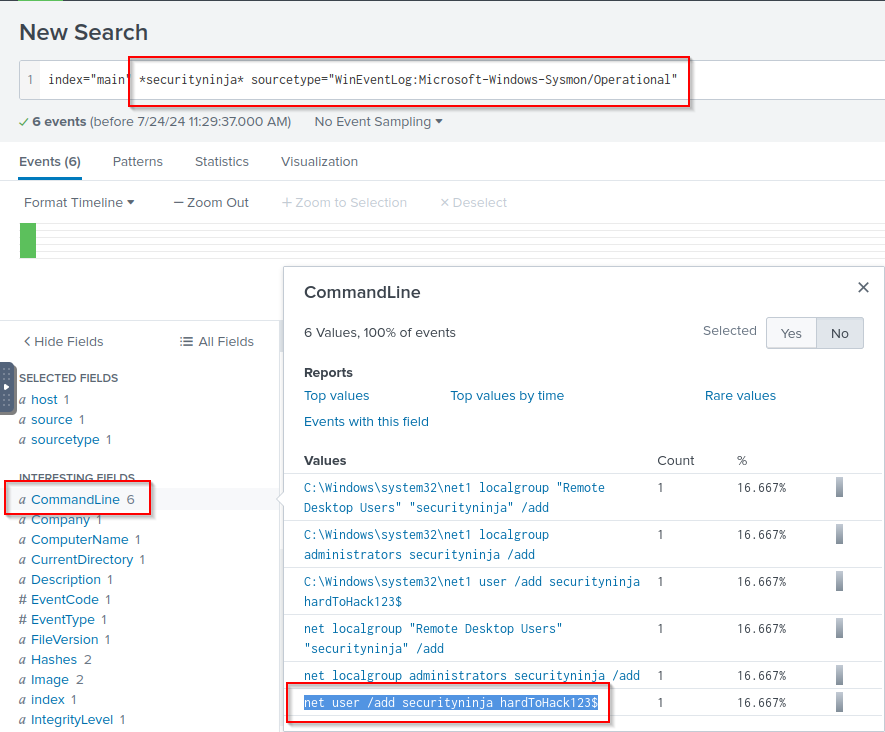Click the Hide Fields chevron
This screenshot has width=885, height=732.
tap(27, 342)
